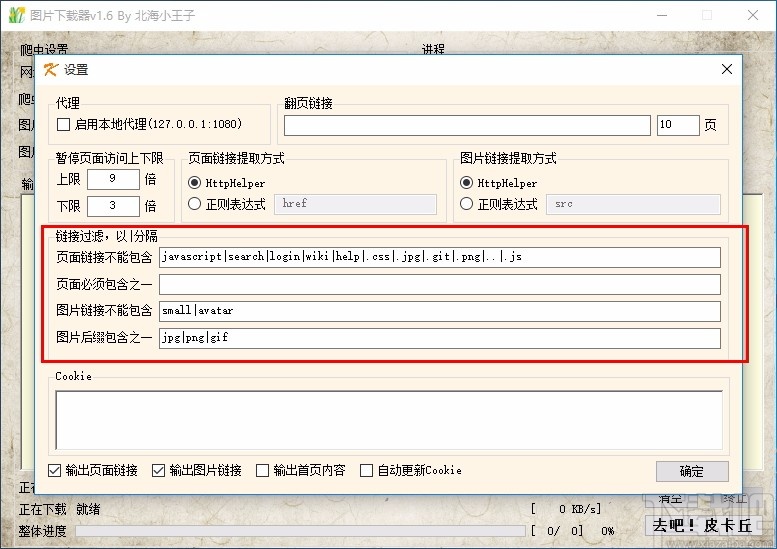Image resolution: width=777 pixels, height=549 pixels.
Task: Click the 图片下载器 app icon in title bar
Action: (x=17, y=15)
